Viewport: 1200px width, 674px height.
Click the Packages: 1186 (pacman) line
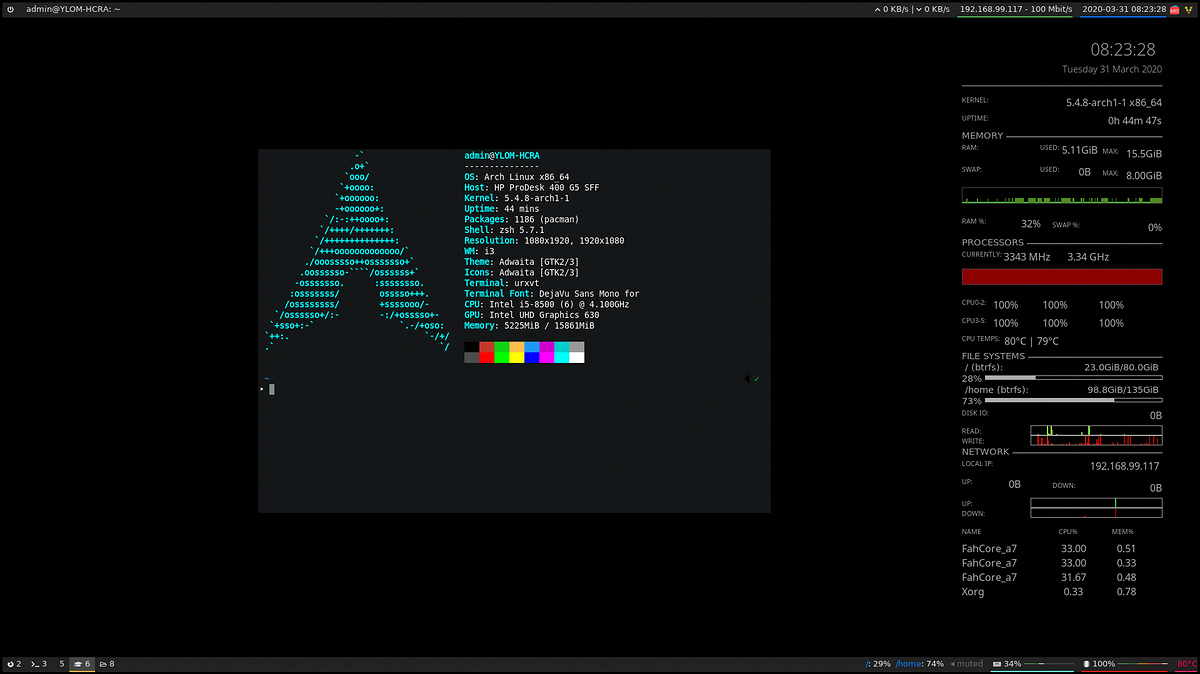point(521,219)
